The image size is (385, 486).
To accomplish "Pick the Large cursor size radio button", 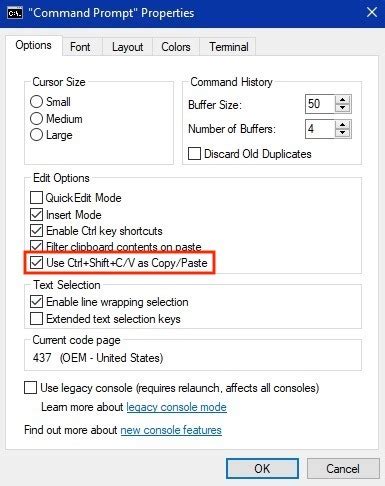I will coord(36,135).
